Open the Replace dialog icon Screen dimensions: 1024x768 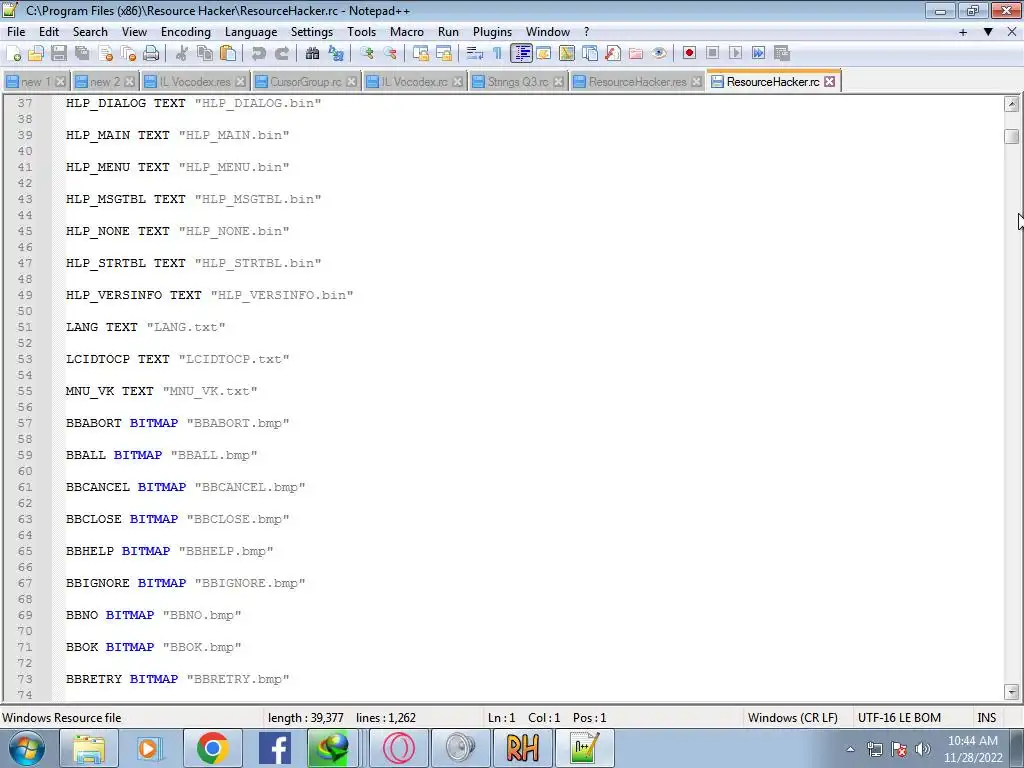point(336,54)
